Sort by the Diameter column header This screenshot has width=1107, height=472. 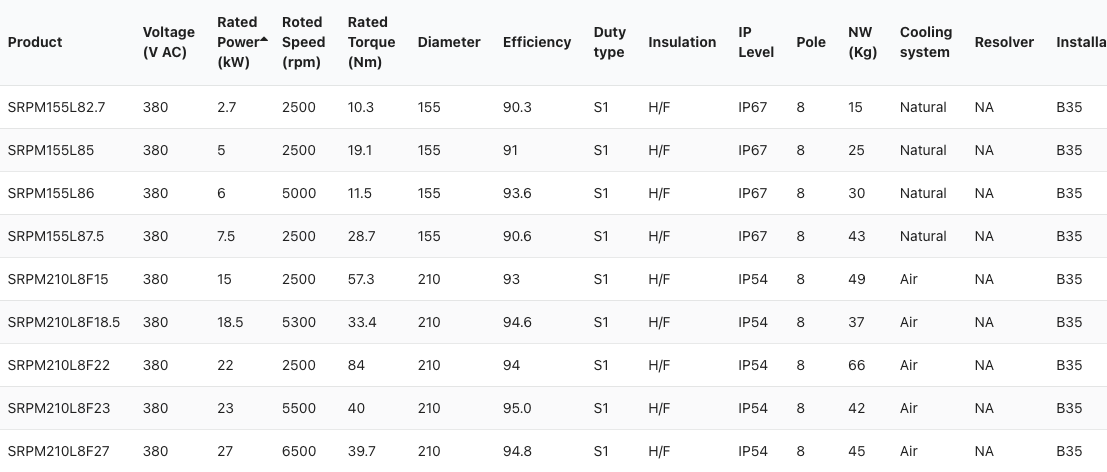(449, 42)
